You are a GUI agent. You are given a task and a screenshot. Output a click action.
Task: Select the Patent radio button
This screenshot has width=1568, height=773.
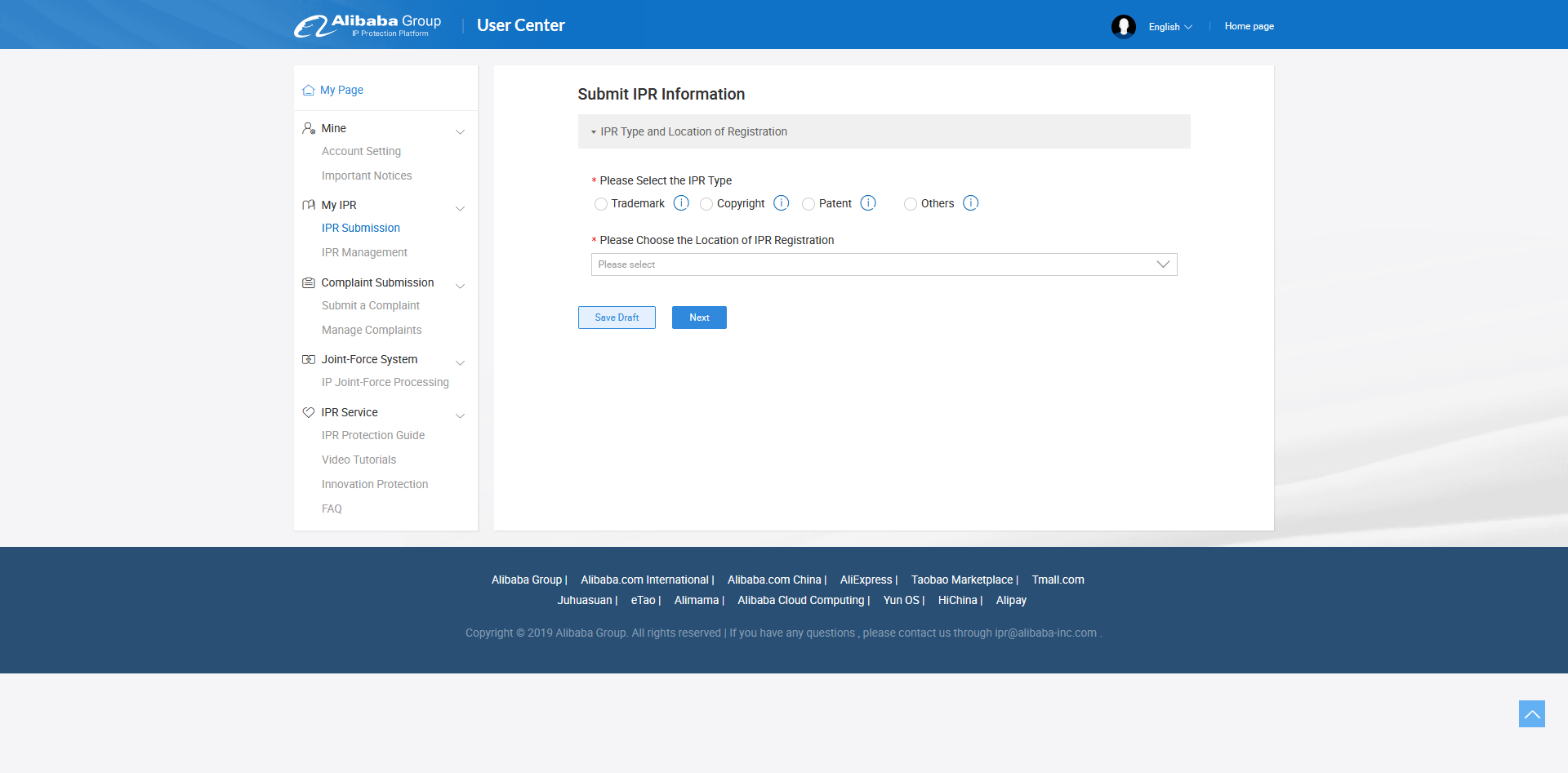click(808, 204)
